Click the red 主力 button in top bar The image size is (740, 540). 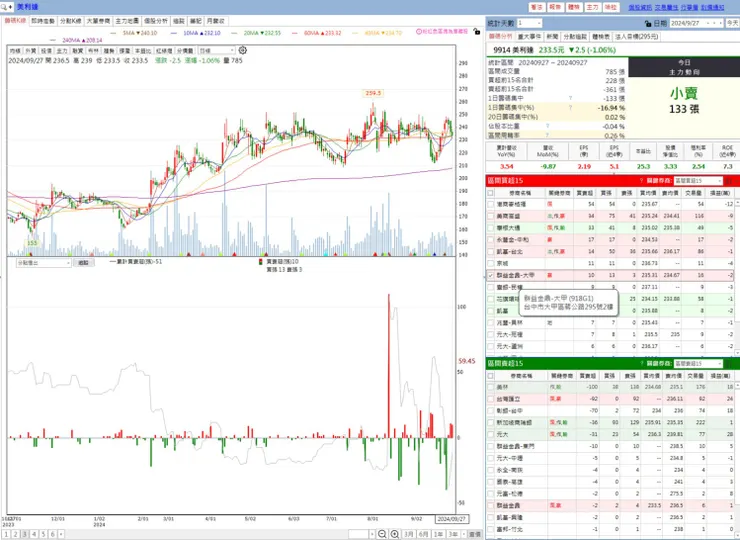tap(592, 8)
